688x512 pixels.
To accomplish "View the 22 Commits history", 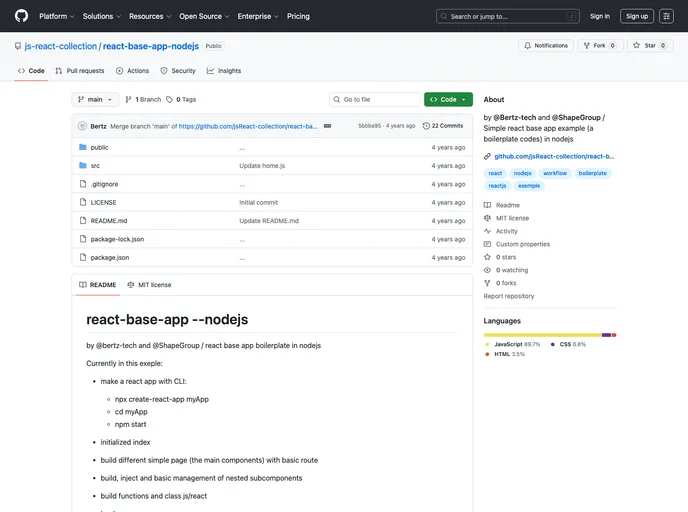I will [x=443, y=126].
